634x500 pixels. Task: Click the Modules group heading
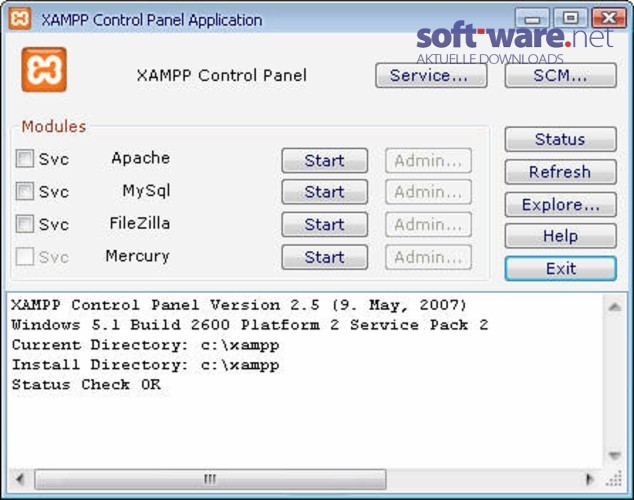[54, 127]
